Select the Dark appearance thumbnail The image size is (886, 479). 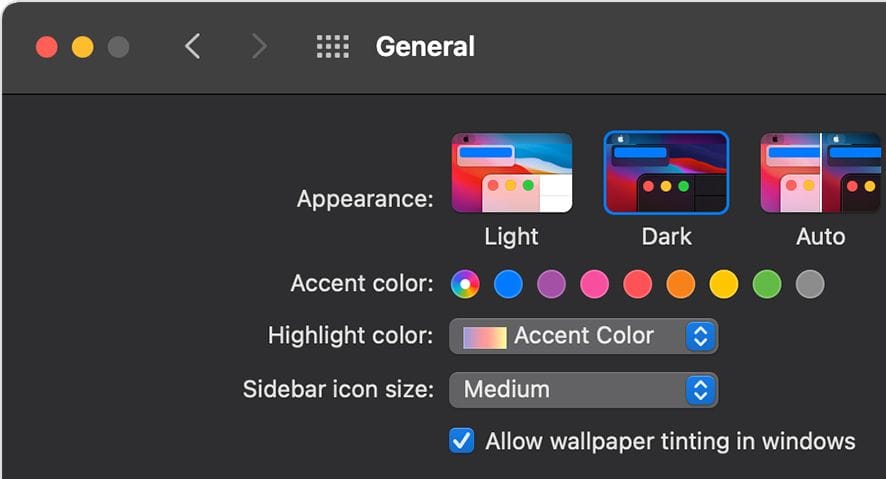coord(666,173)
